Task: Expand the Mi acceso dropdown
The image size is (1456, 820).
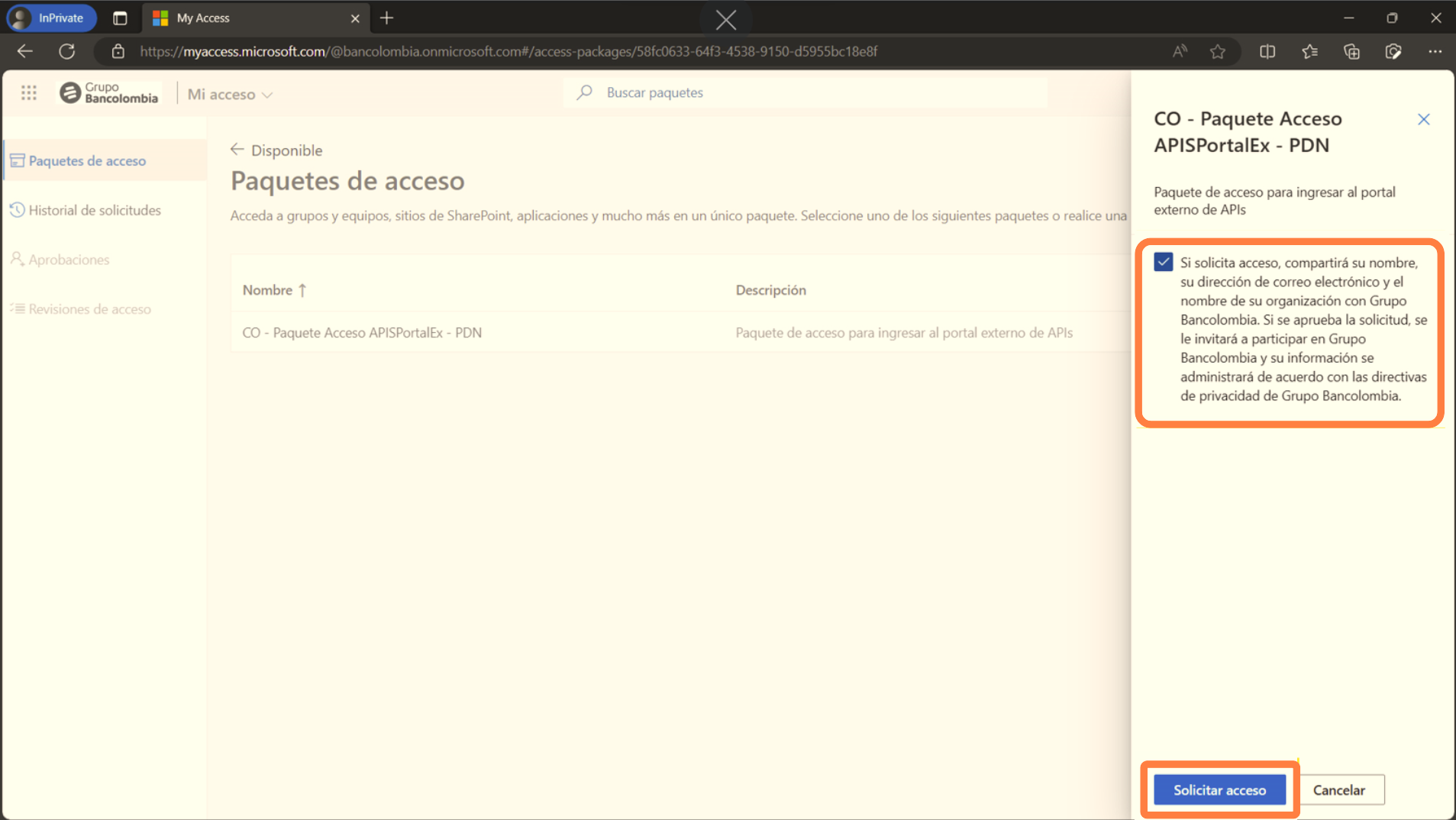Action: pyautogui.click(x=230, y=94)
